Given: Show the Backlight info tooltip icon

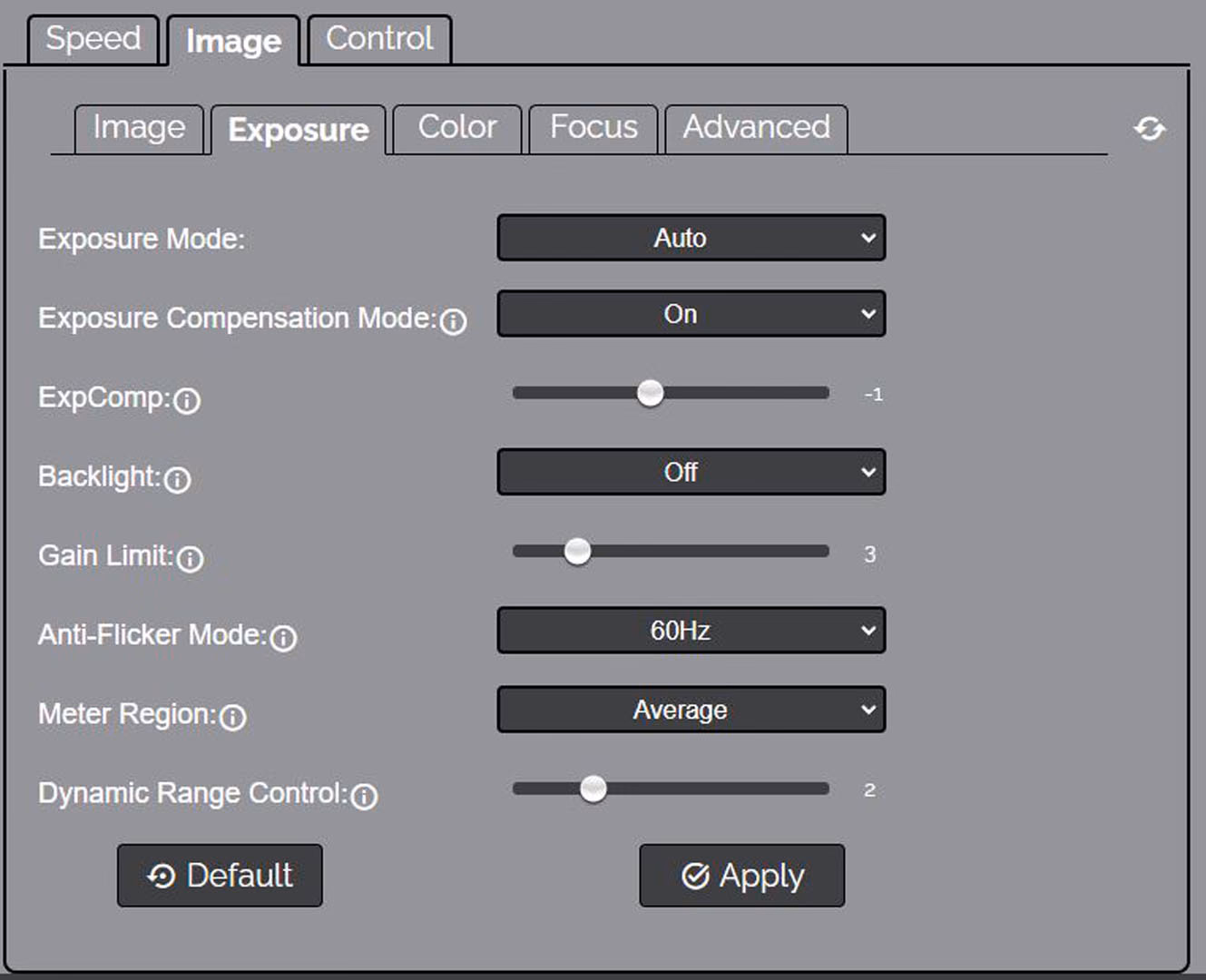Looking at the screenshot, I should (x=178, y=479).
